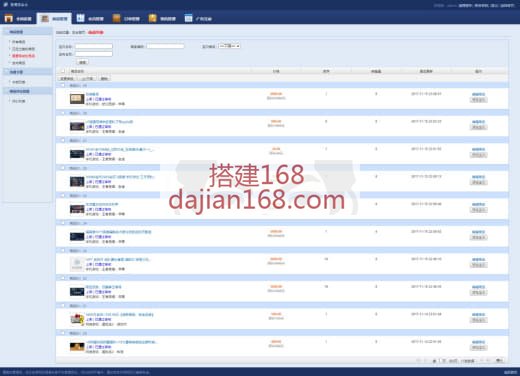Collapse the second left sidebar section header

point(27,72)
